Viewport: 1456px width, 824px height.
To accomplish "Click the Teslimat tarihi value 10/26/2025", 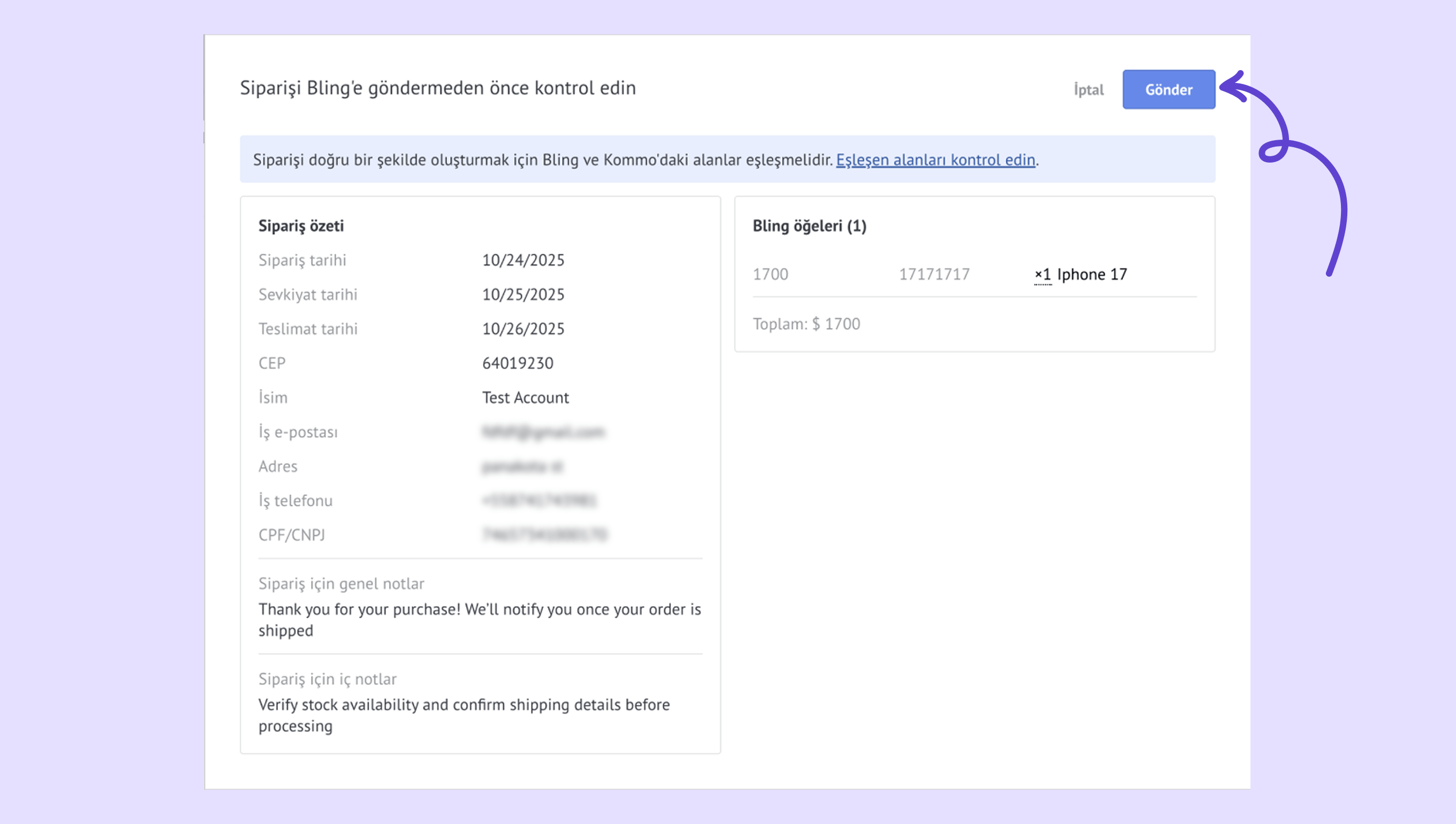I will (x=523, y=329).
